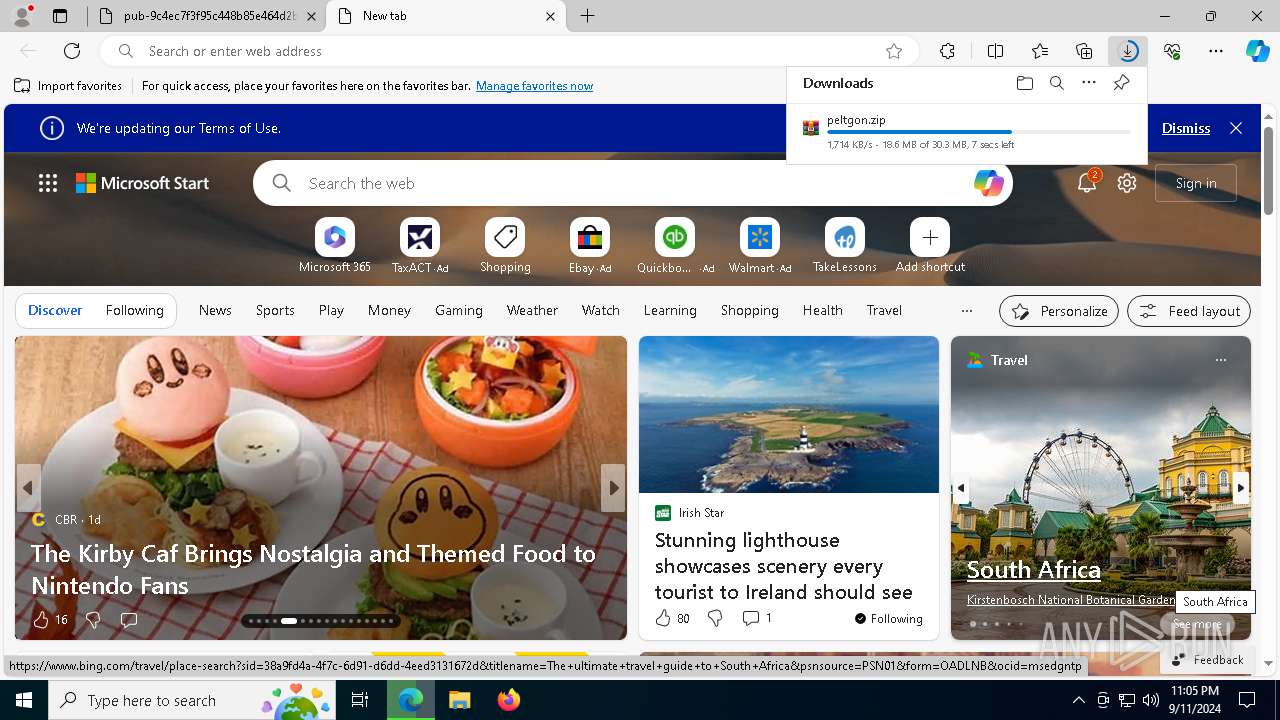Open the Windows Start menu
The height and width of the screenshot is (720, 1280).
pyautogui.click(x=24, y=700)
